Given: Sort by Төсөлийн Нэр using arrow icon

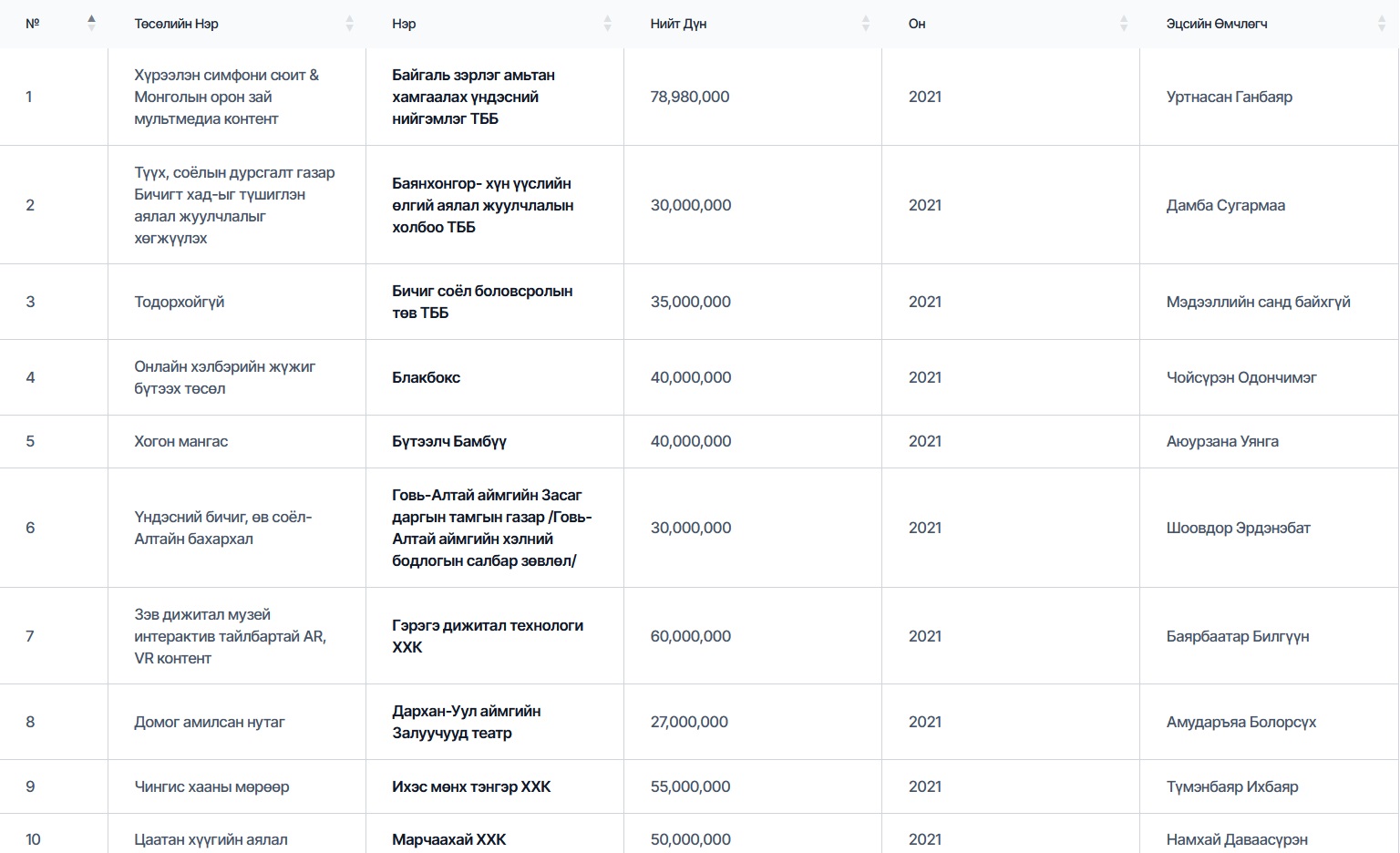Looking at the screenshot, I should point(349,24).
